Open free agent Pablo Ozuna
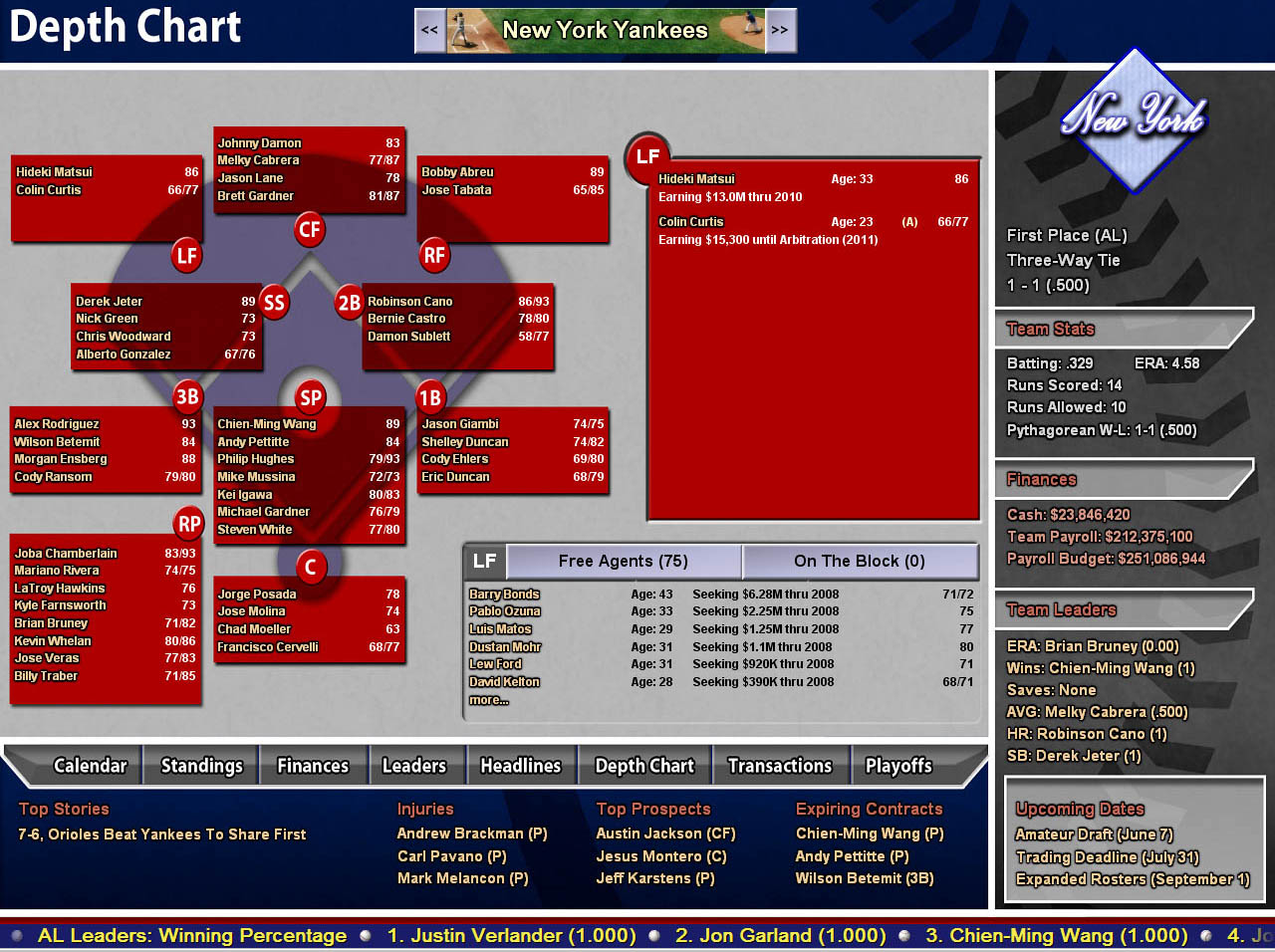Image resolution: width=1275 pixels, height=952 pixels. coord(505,611)
